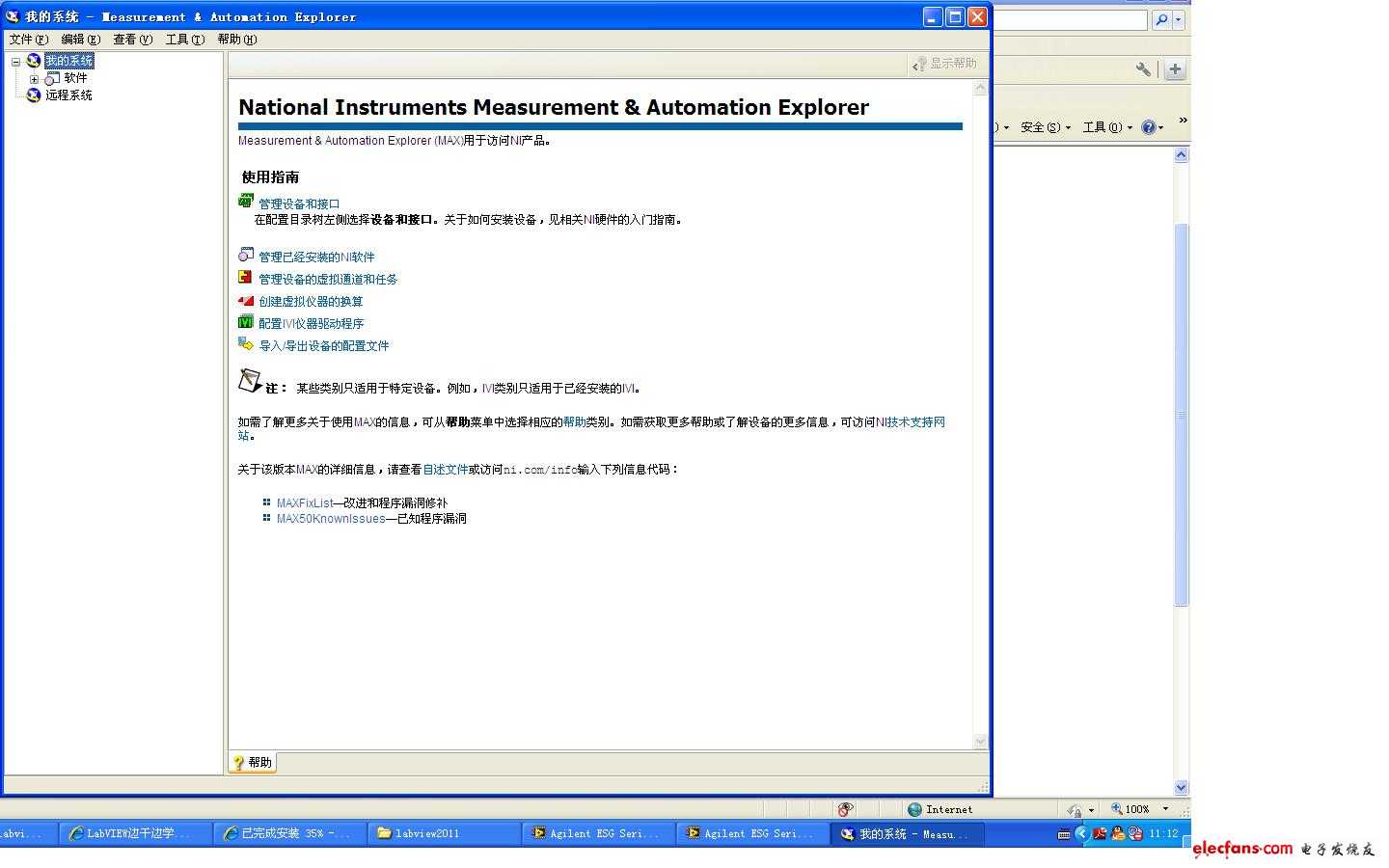Open the 工具(T) menu in MAX
This screenshot has width=1389, height=868.
coord(184,40)
